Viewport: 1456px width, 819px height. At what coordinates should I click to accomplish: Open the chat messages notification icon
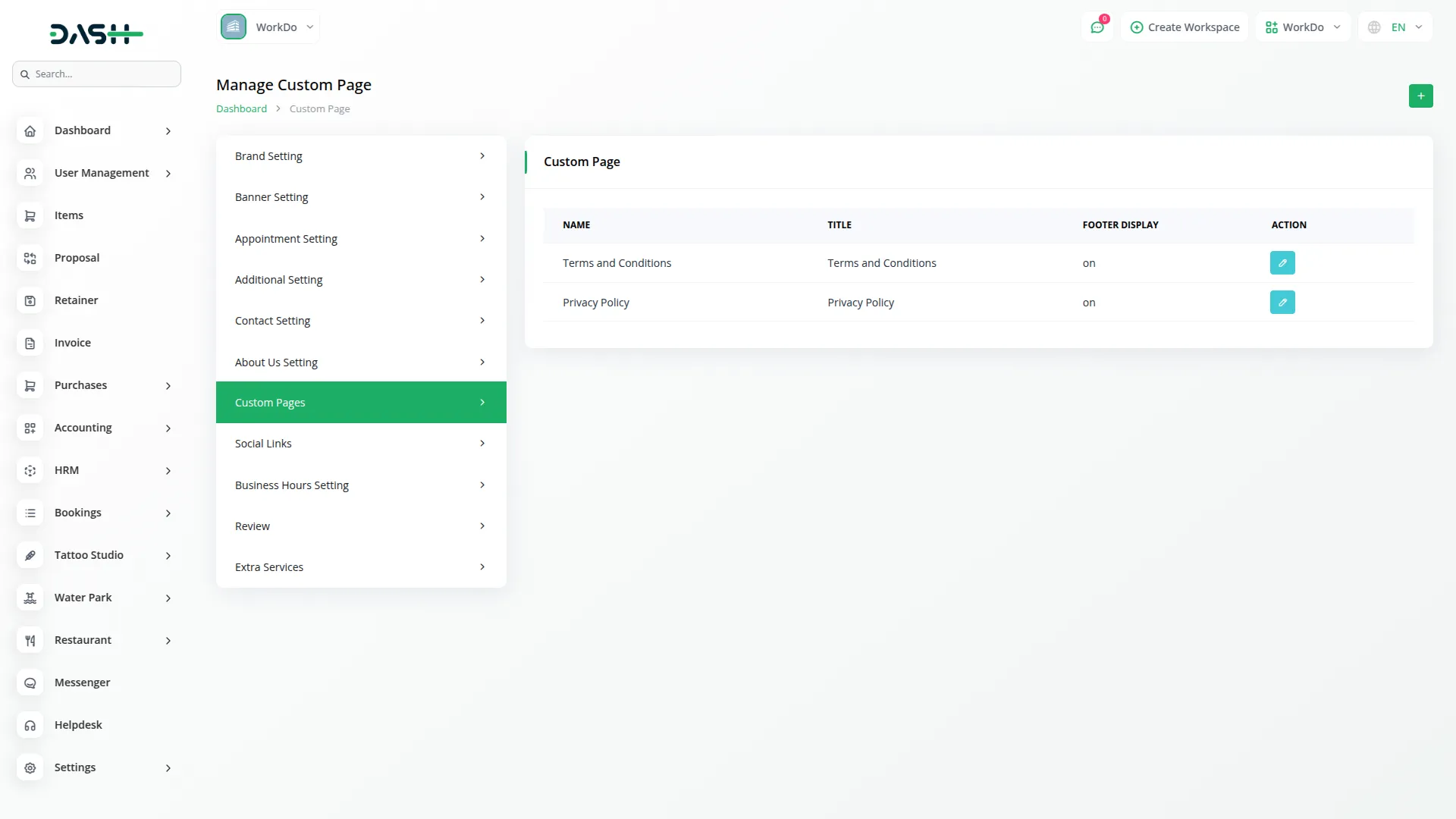tap(1097, 27)
